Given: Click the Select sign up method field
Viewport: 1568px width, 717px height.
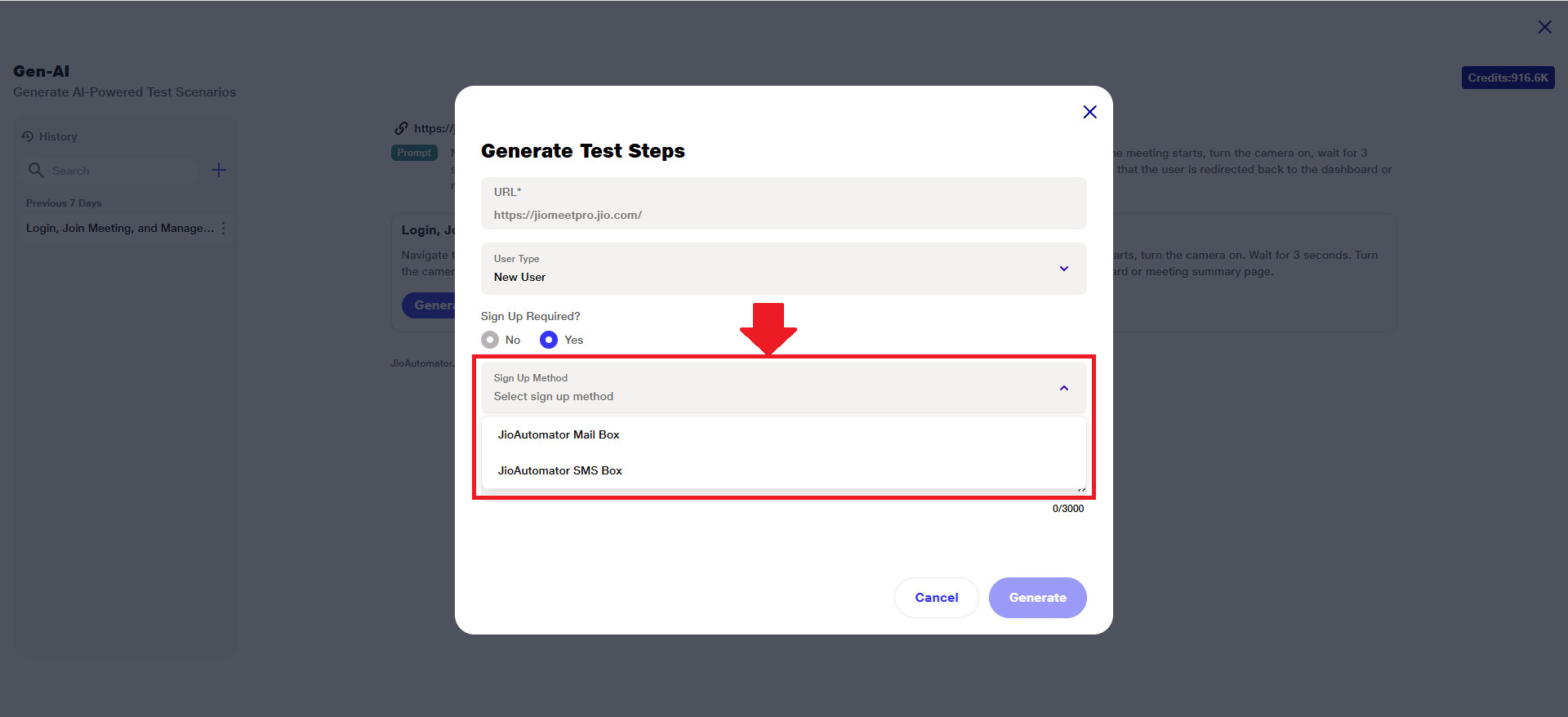Looking at the screenshot, I should pos(735,396).
